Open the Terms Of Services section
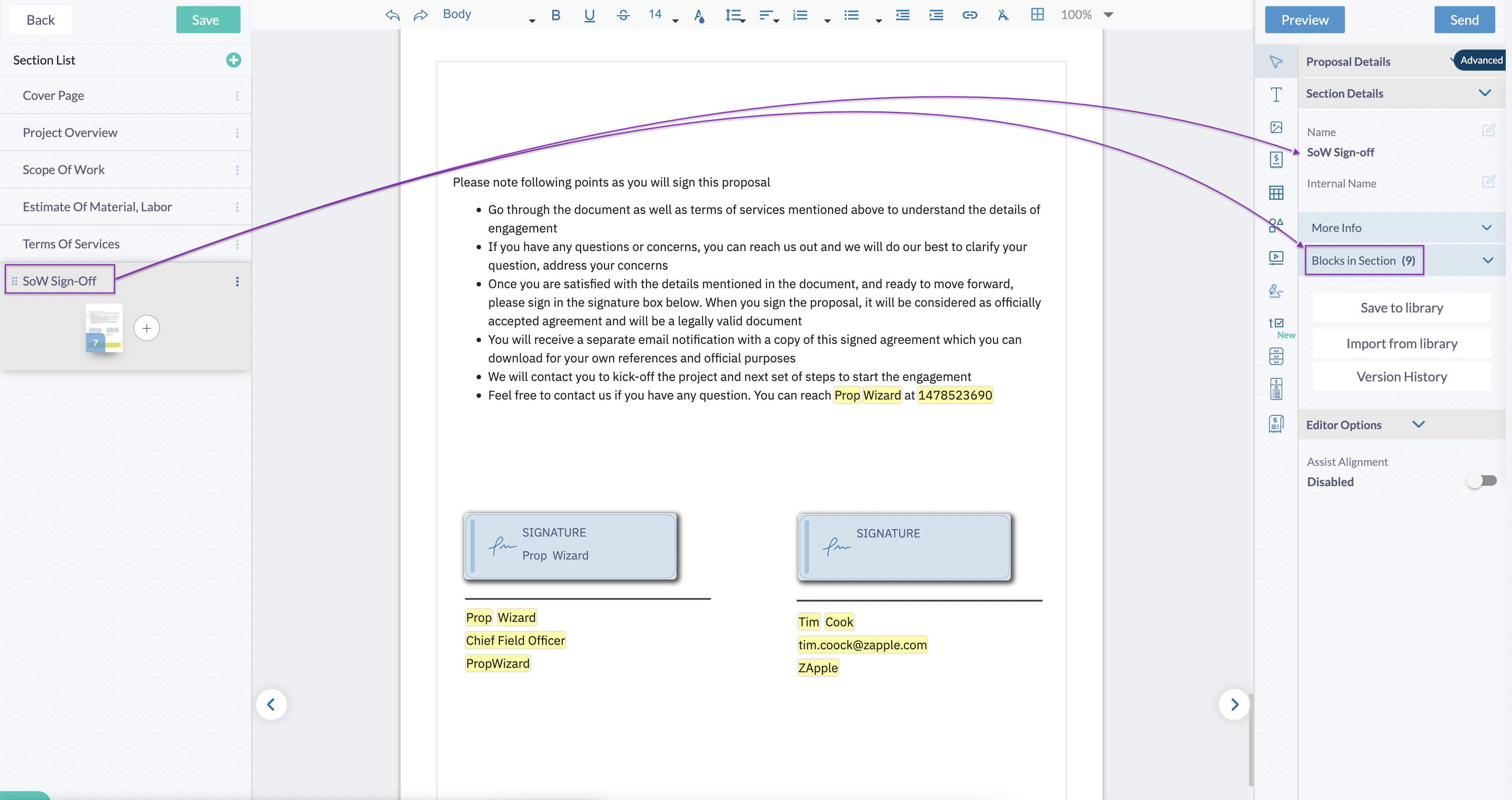The width and height of the screenshot is (1512, 800). click(71, 244)
